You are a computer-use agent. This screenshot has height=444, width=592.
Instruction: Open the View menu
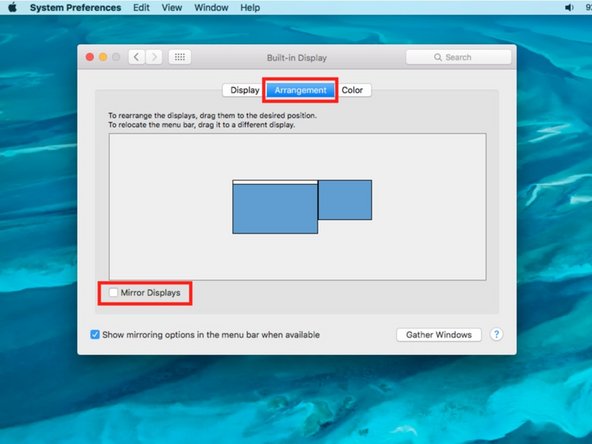pos(172,8)
